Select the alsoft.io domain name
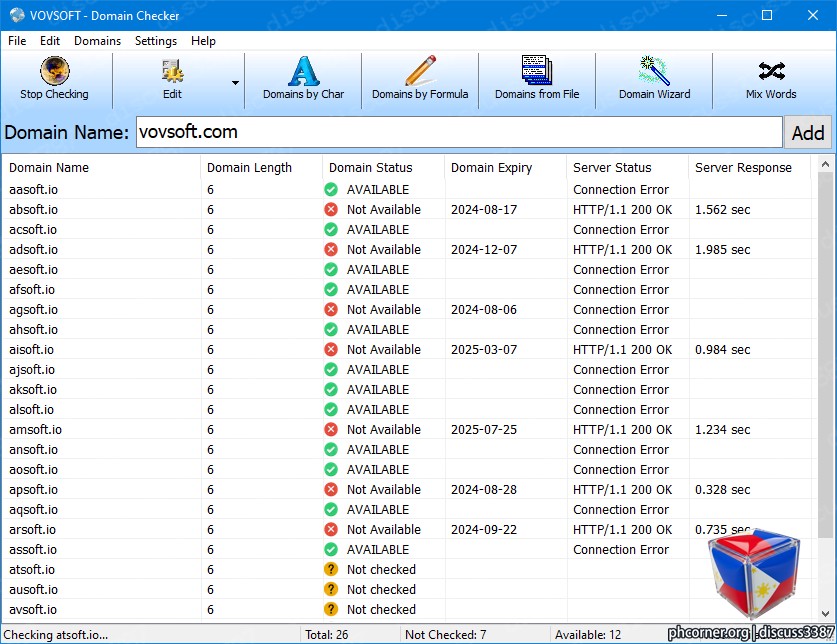Screen dimensions: 837x644 click(x=31, y=410)
